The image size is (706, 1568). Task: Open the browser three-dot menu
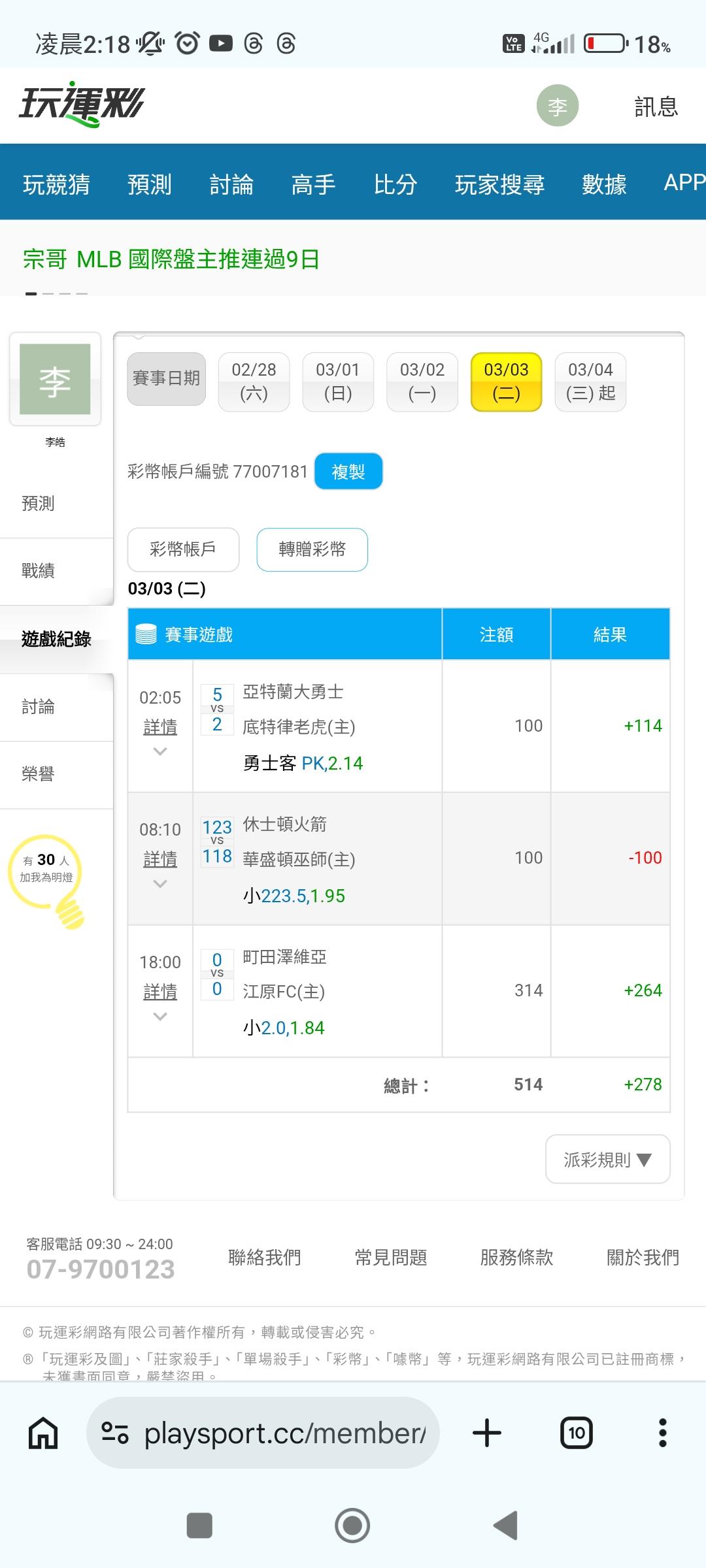click(x=662, y=1434)
